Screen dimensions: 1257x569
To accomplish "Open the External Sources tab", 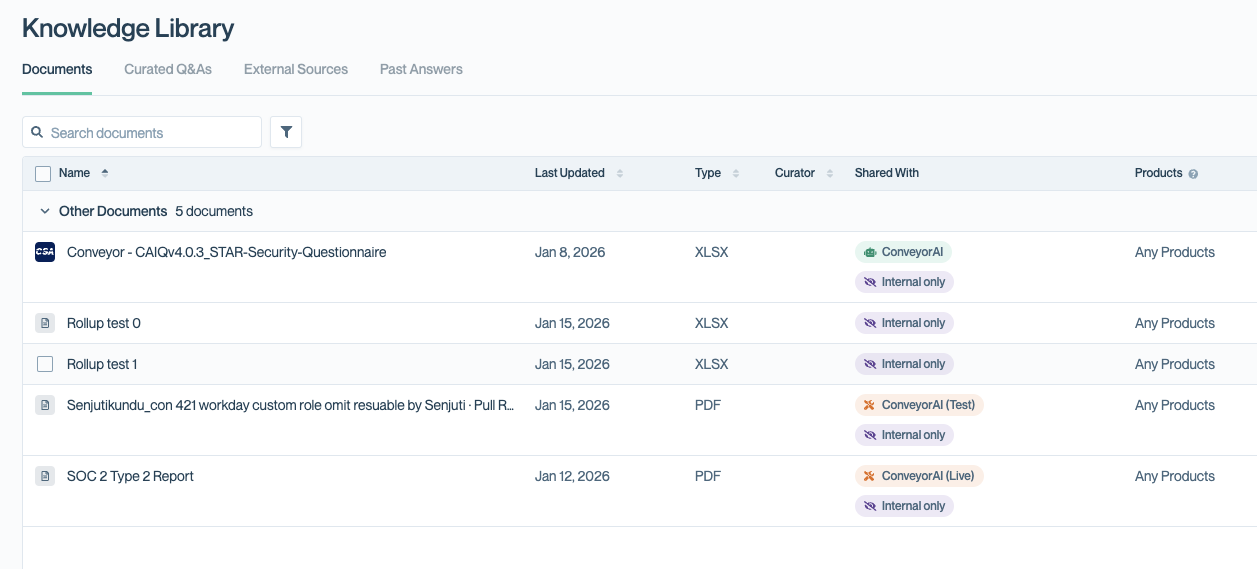I will 296,70.
